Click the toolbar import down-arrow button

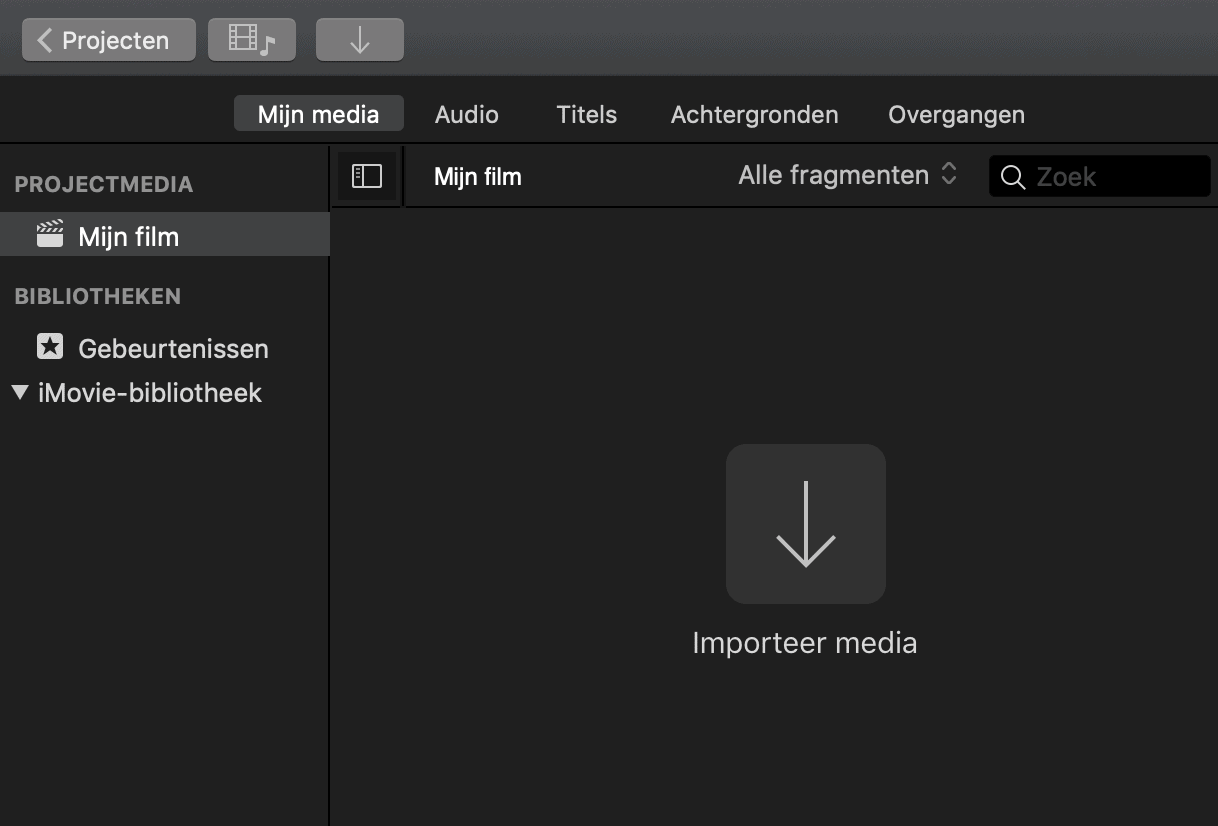tap(360, 40)
